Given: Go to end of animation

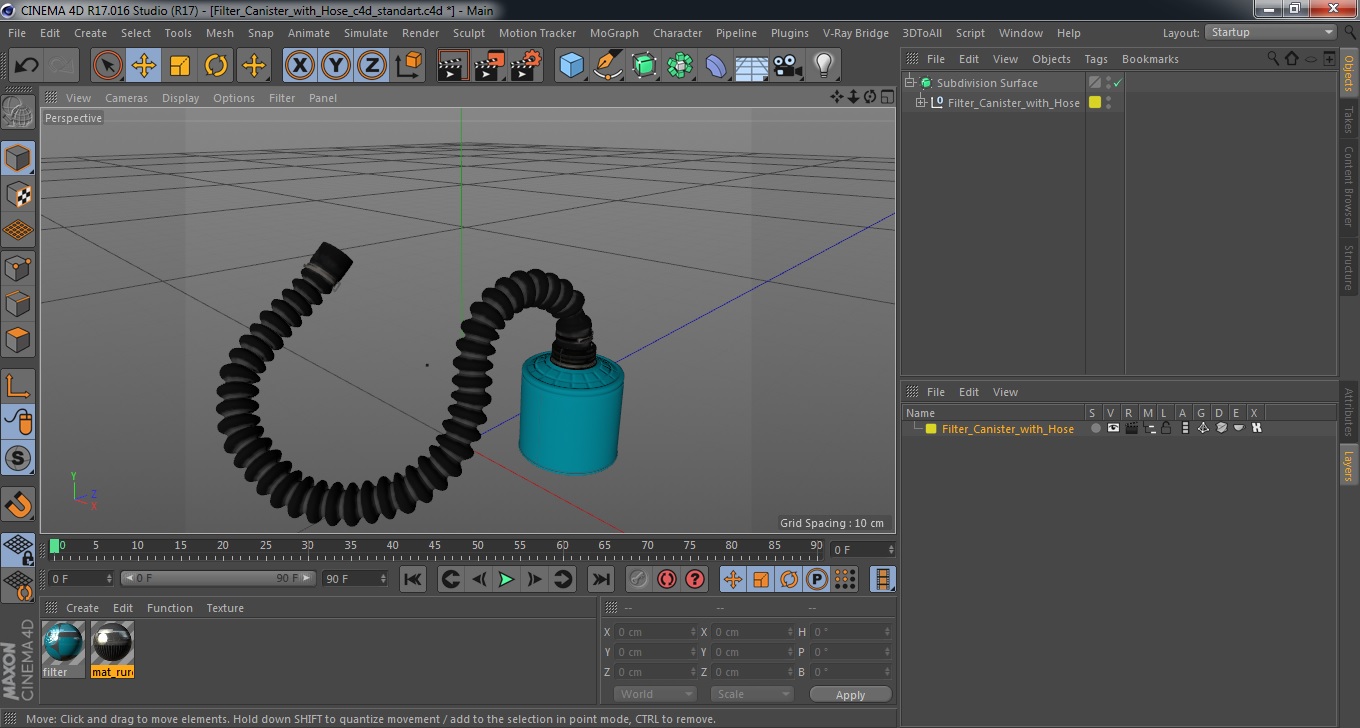Looking at the screenshot, I should point(600,579).
